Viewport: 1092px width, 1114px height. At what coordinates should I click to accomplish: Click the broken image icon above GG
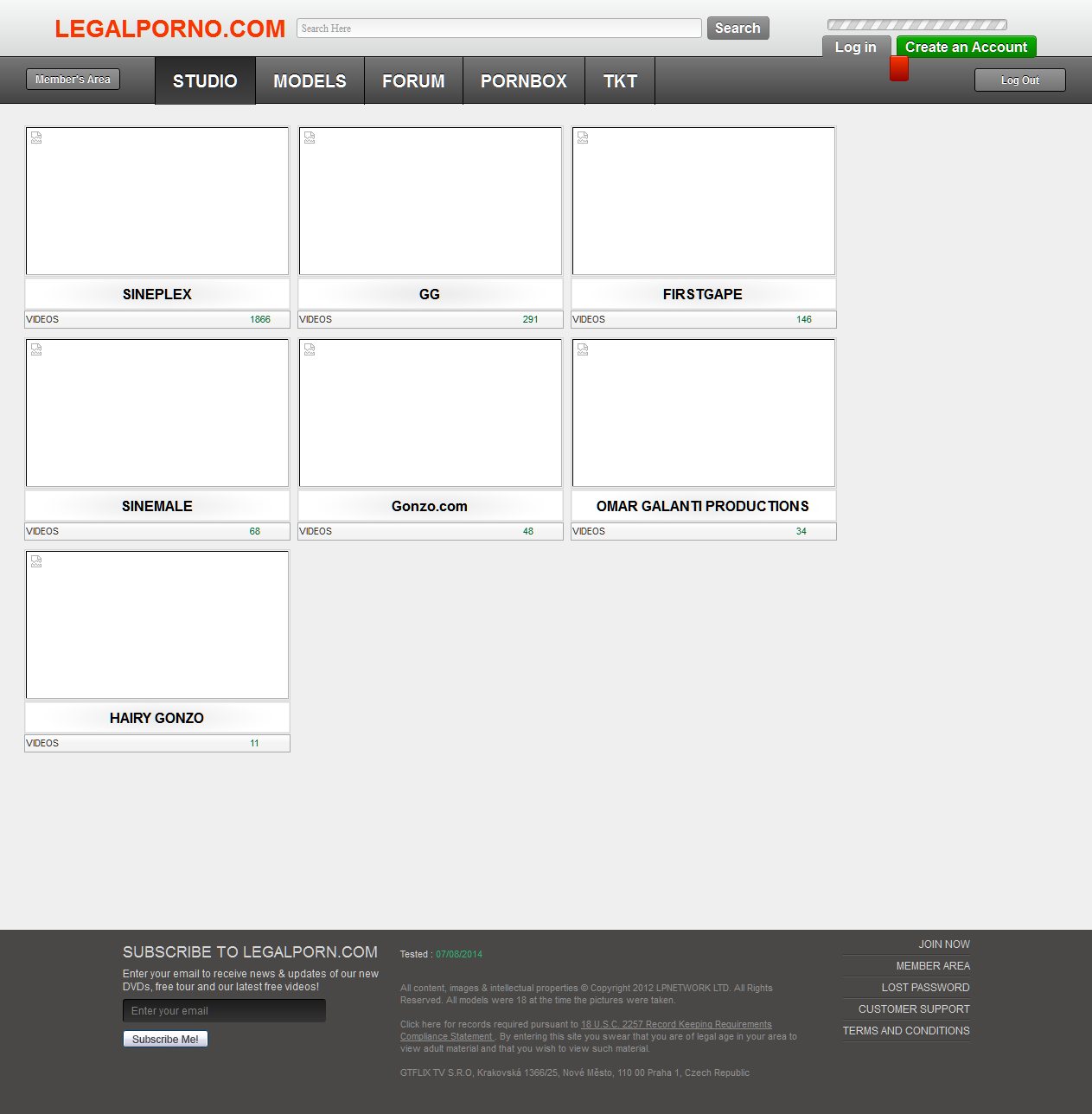[x=310, y=138]
